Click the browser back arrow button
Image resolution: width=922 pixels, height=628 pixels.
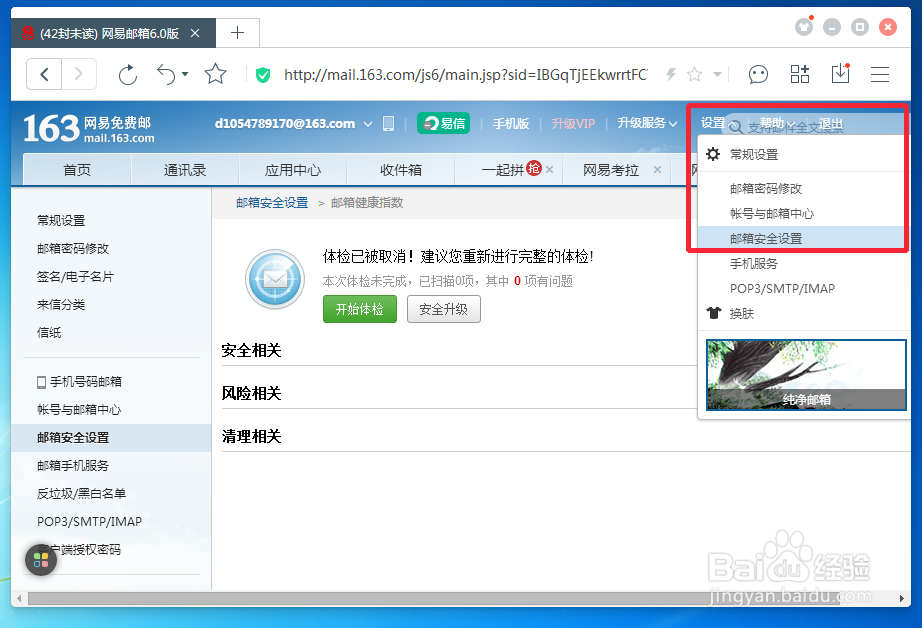point(44,75)
